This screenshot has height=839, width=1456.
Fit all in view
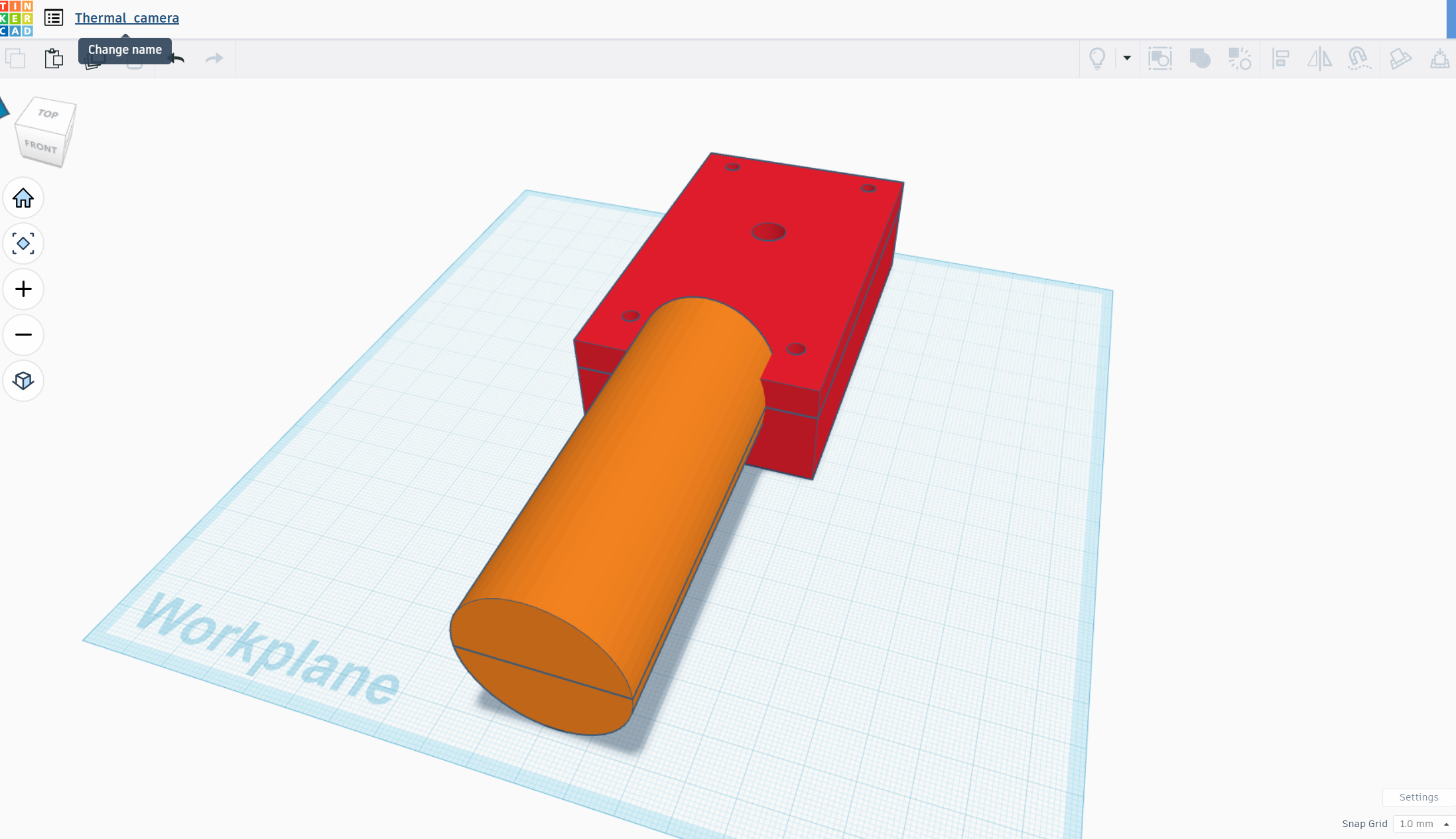coord(23,243)
